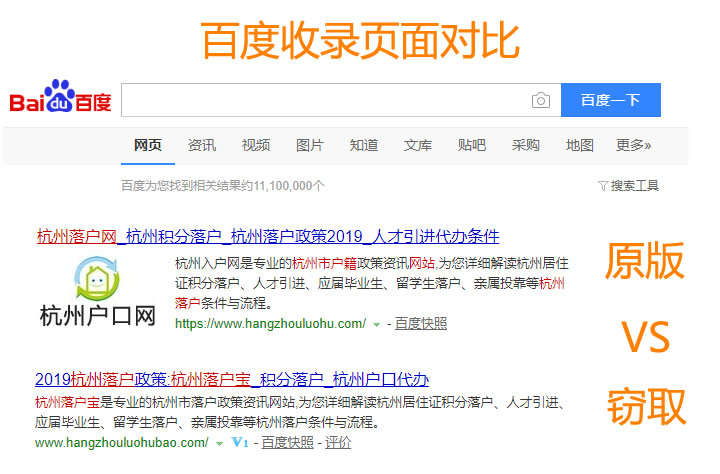This screenshot has width=720, height=474.
Task: Click the 杭州户口网 logo thumbnail
Action: [97, 291]
